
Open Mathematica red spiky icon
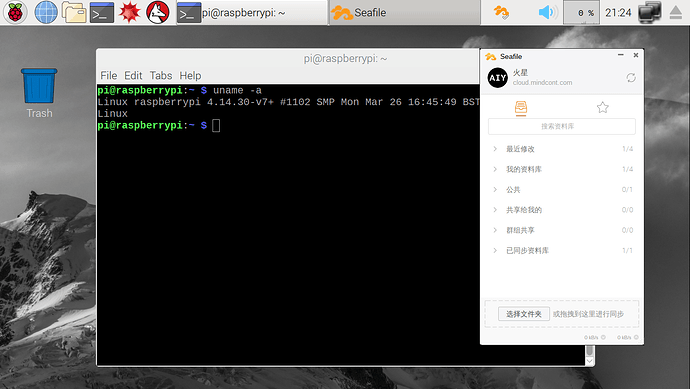(129, 12)
